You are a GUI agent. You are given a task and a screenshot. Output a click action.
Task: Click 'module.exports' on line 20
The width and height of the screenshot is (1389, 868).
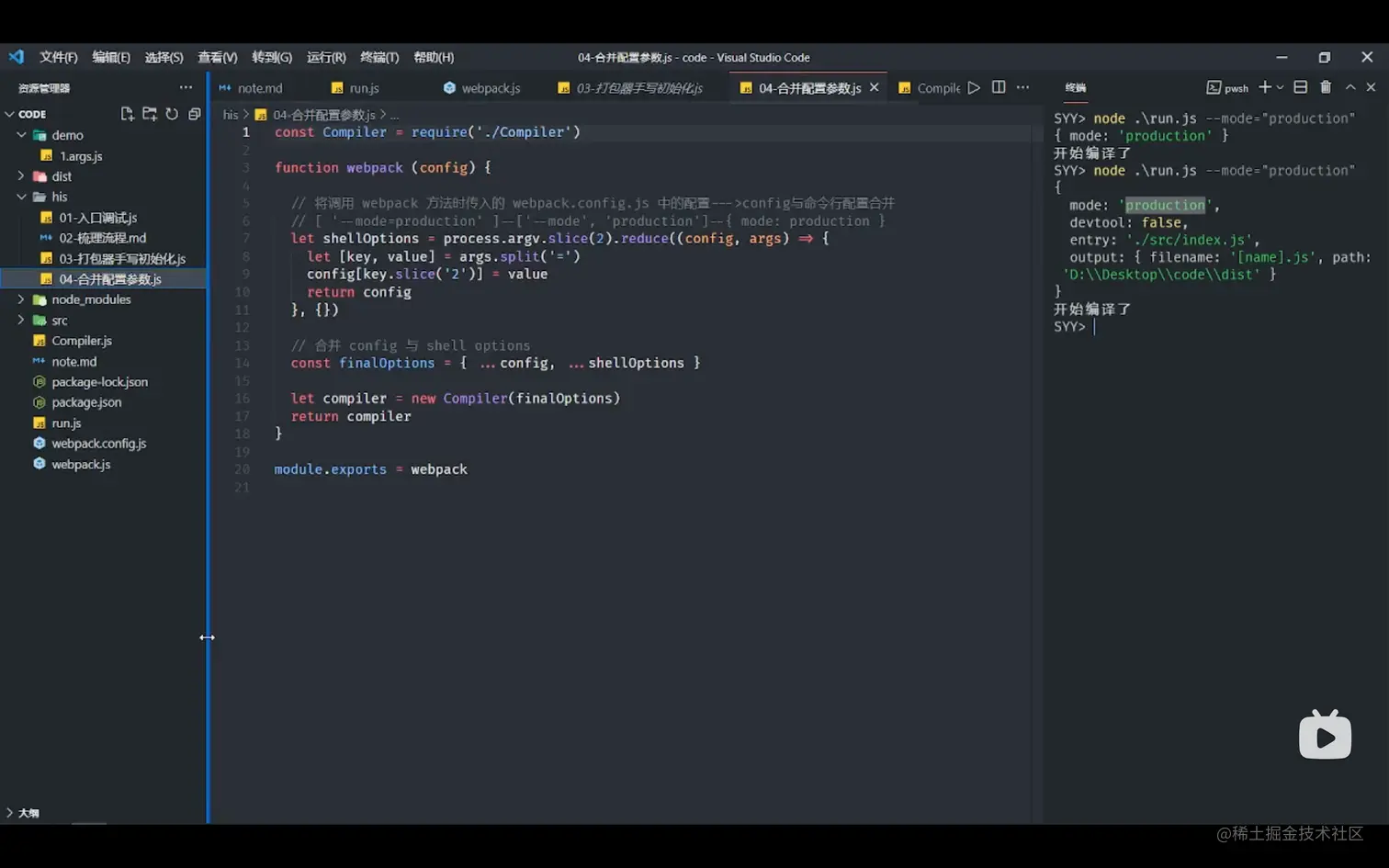pos(331,469)
